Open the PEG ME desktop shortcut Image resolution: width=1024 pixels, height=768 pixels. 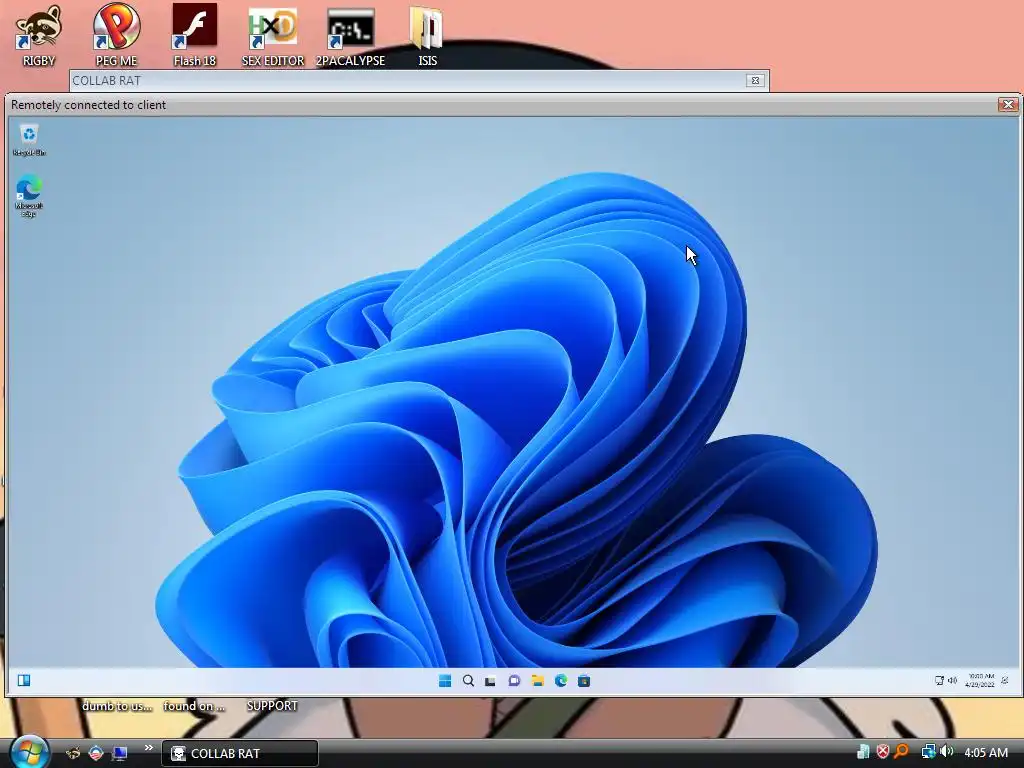(116, 36)
